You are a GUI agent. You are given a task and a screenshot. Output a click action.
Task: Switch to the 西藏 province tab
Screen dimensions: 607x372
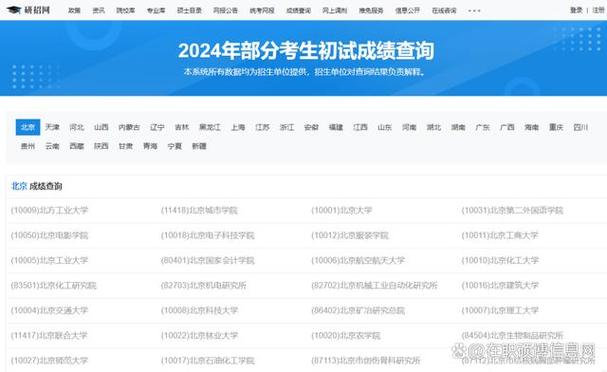[77, 146]
